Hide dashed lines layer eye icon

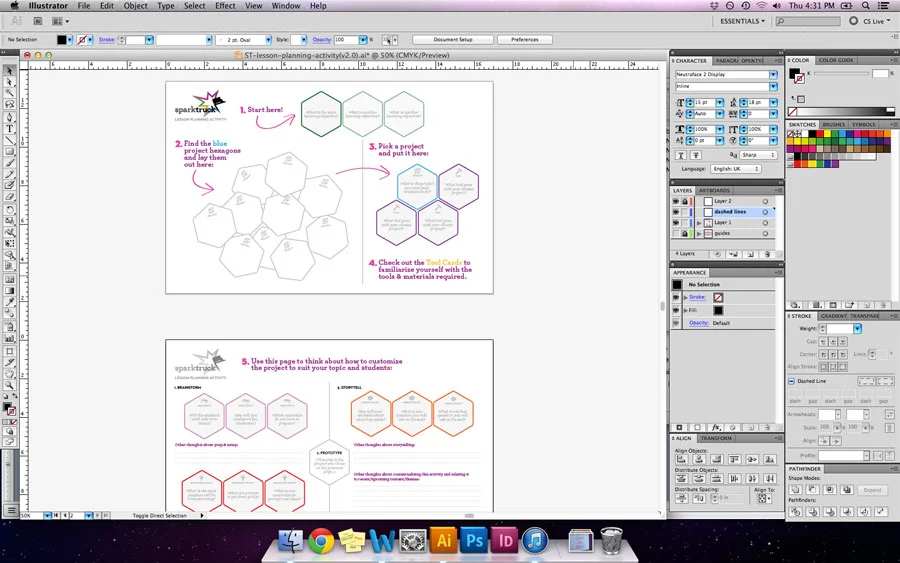pos(676,212)
